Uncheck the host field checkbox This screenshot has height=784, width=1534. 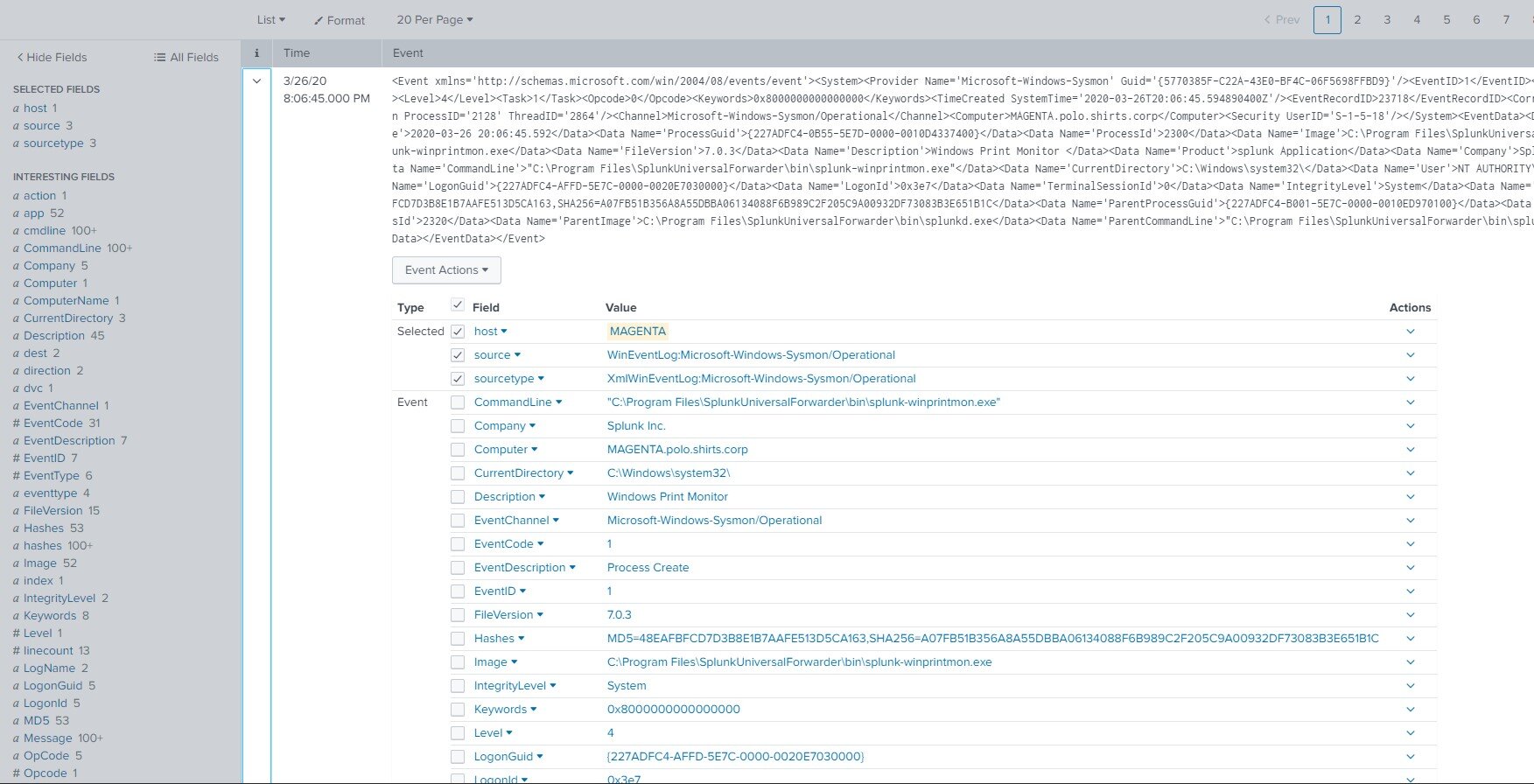click(x=457, y=332)
